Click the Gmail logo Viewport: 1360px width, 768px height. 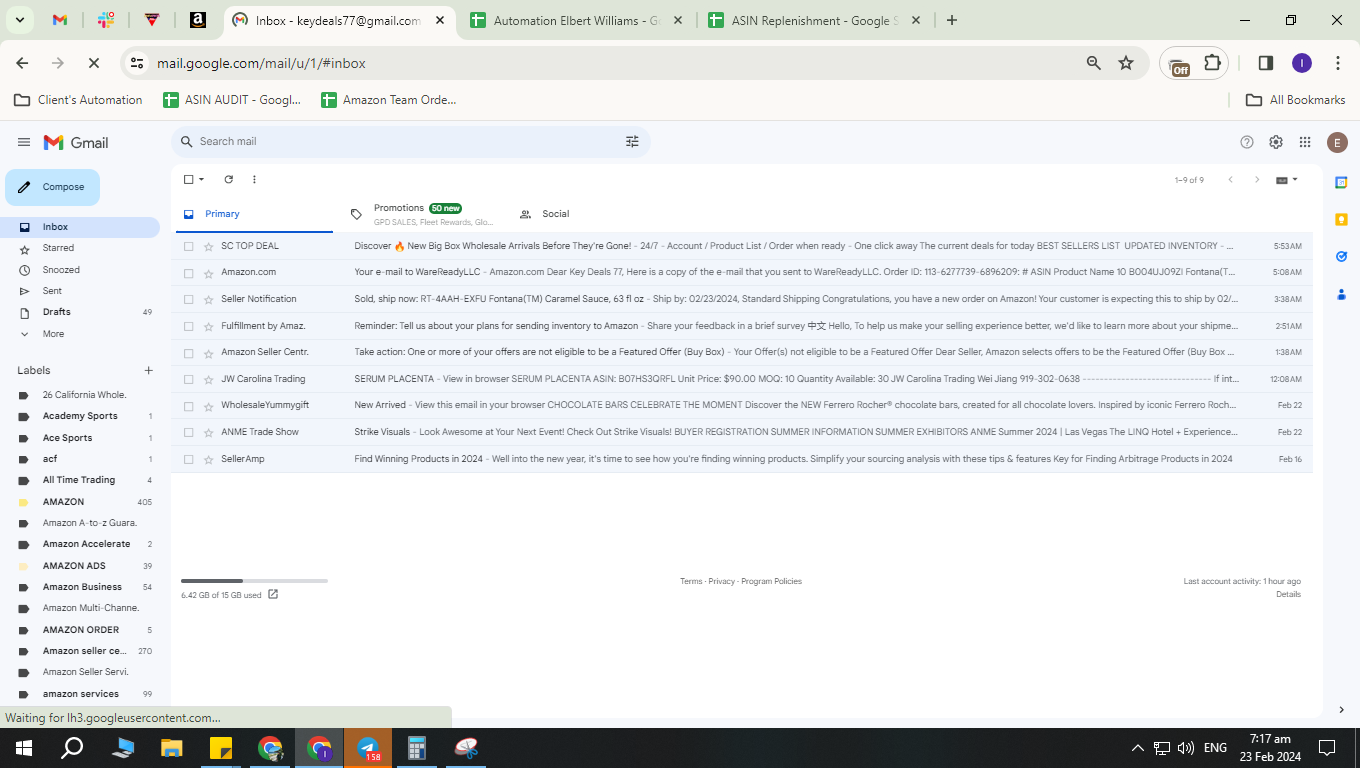click(76, 143)
